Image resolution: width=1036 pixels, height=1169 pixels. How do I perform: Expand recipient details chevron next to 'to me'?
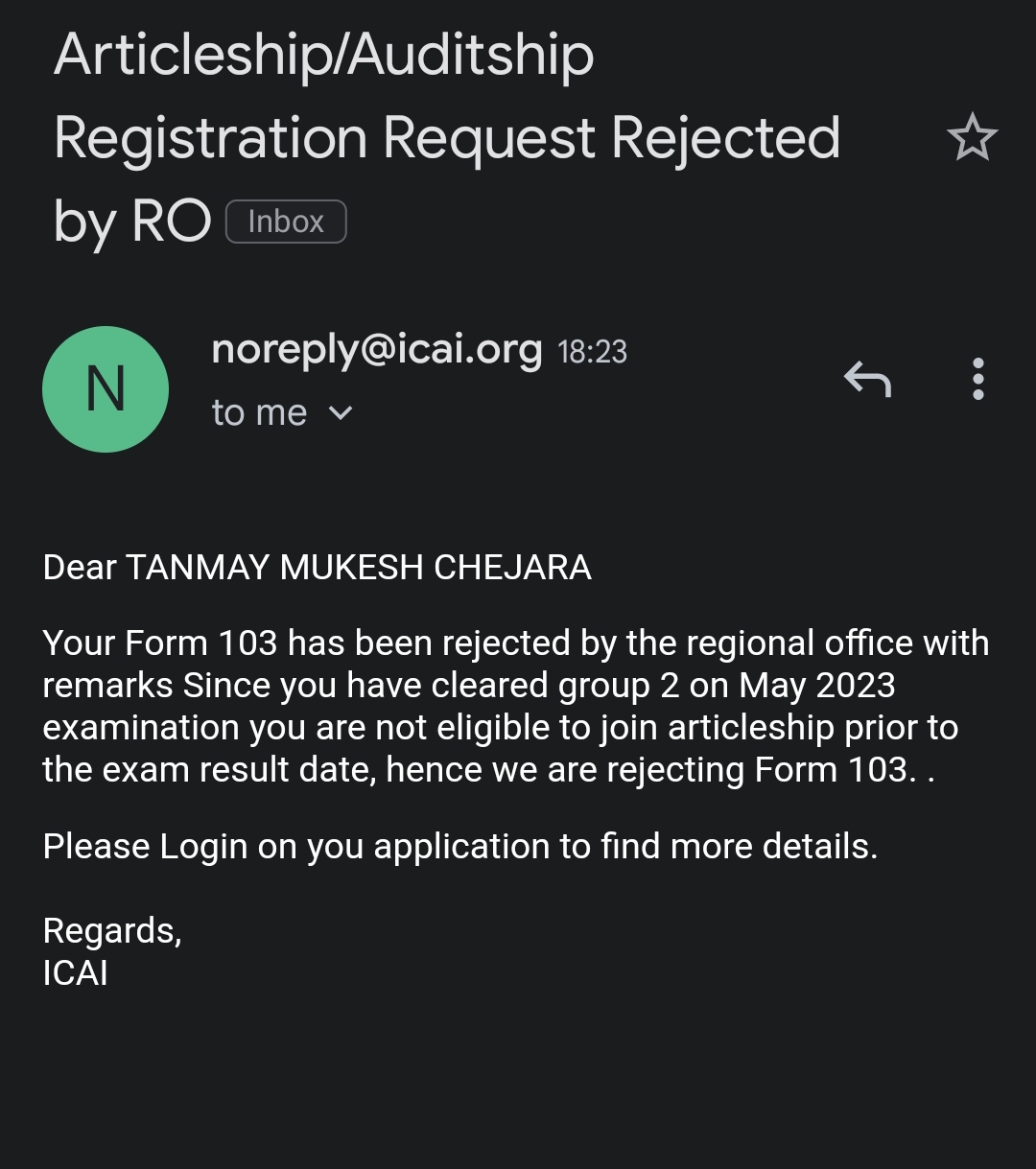point(341,413)
